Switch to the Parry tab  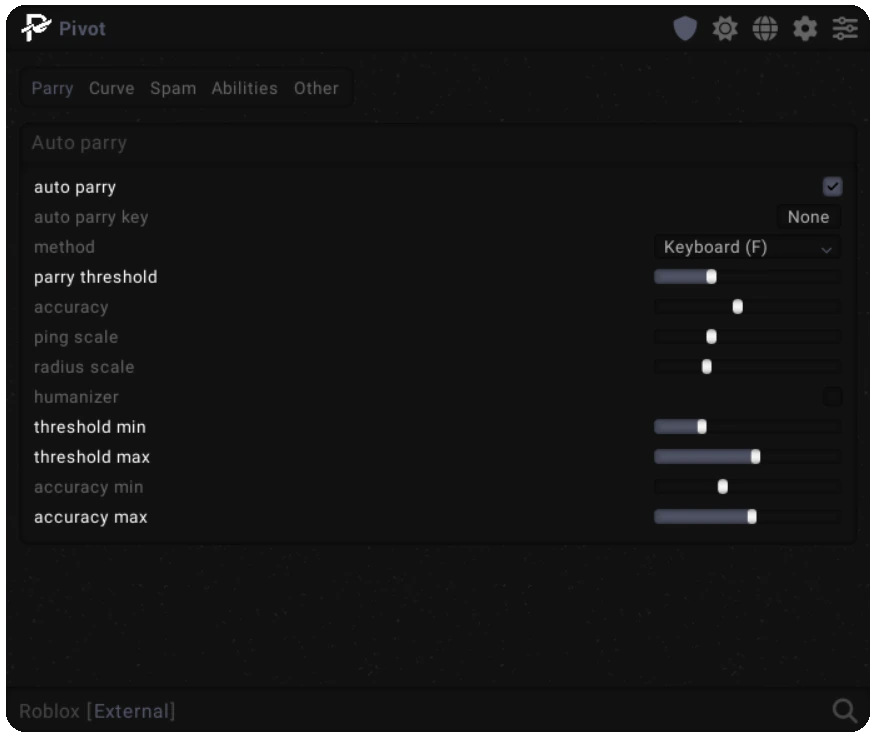tap(53, 88)
